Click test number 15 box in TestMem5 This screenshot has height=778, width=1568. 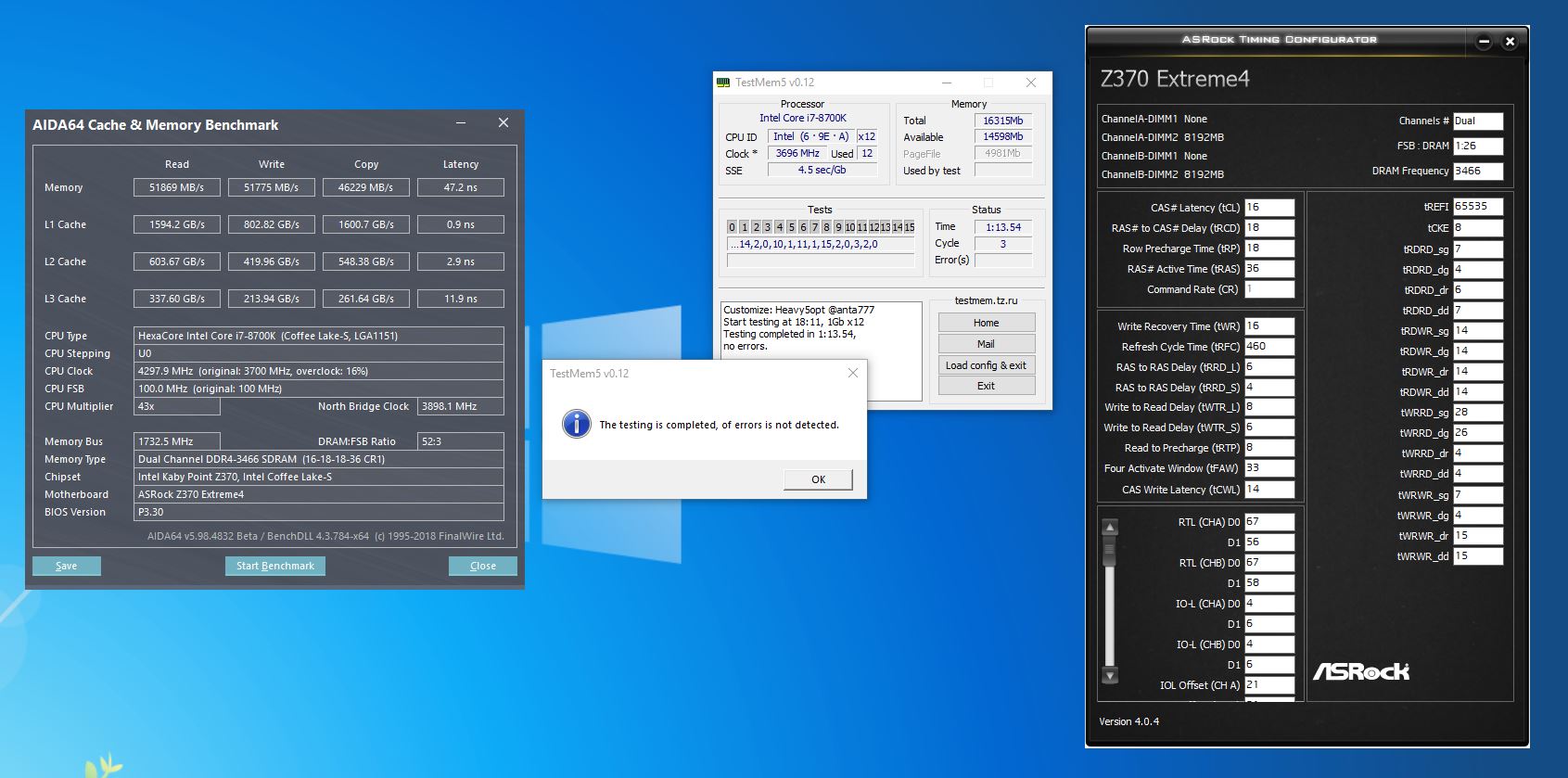coord(910,227)
